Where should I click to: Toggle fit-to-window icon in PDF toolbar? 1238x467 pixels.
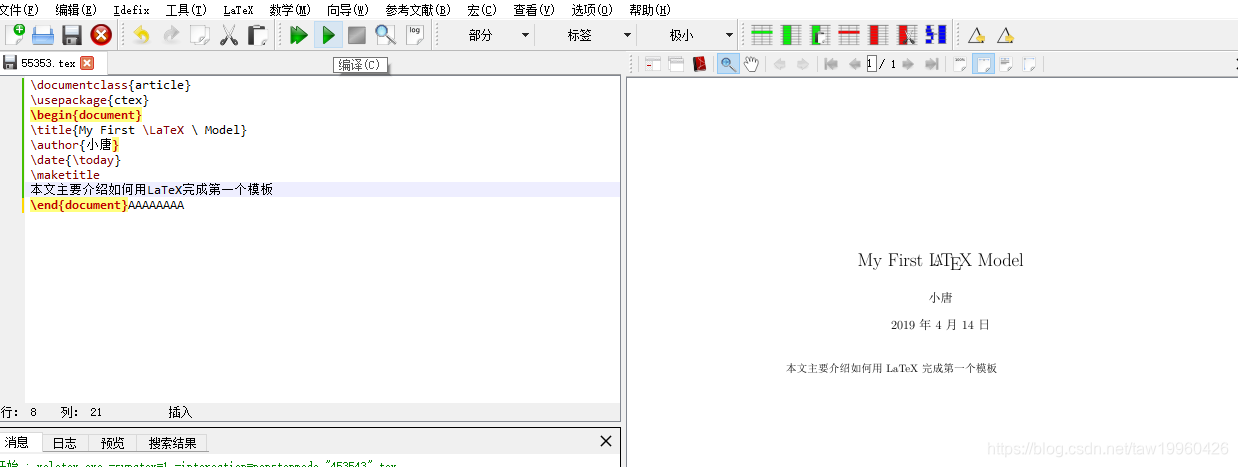1029,64
